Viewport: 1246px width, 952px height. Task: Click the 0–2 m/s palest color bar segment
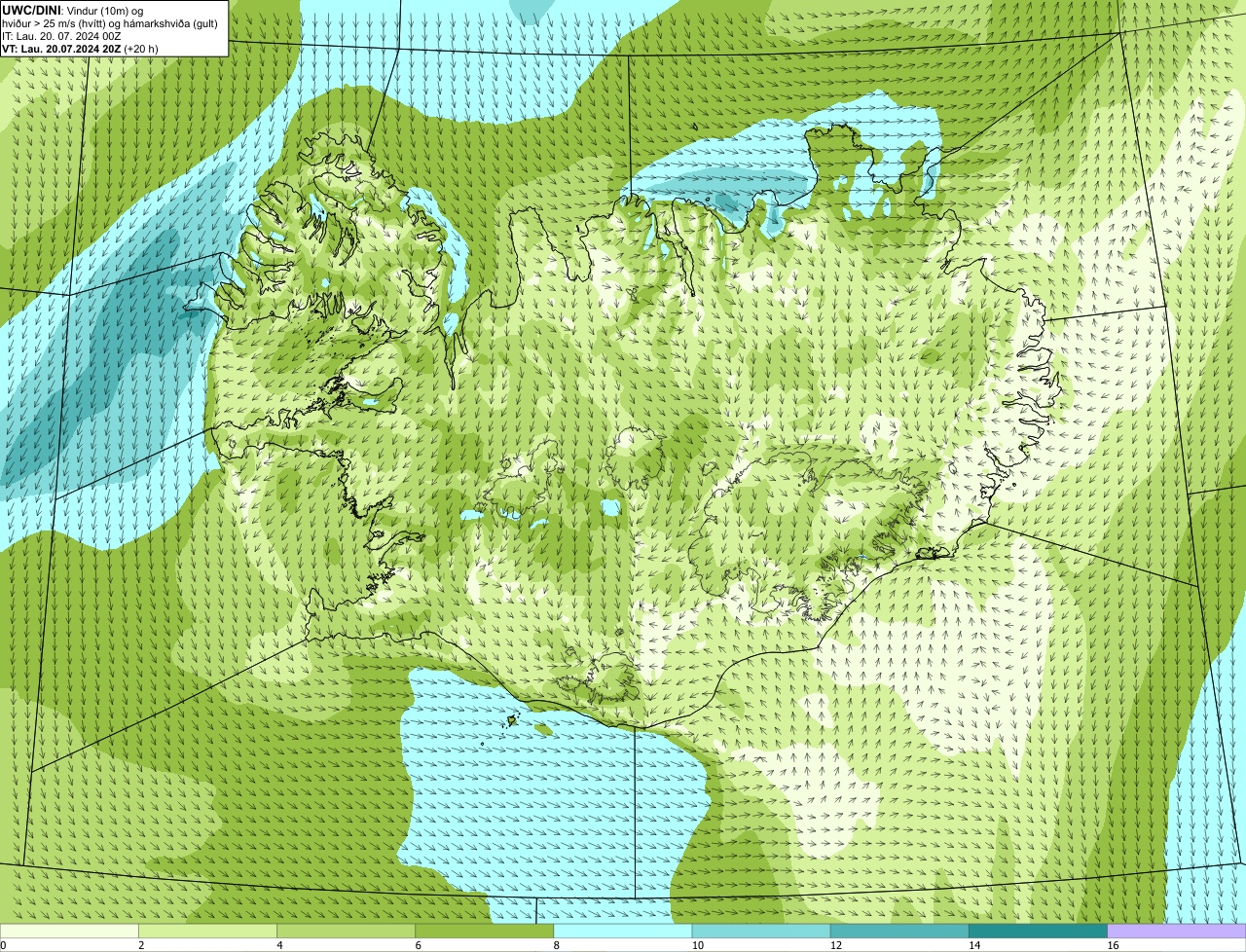(x=69, y=931)
